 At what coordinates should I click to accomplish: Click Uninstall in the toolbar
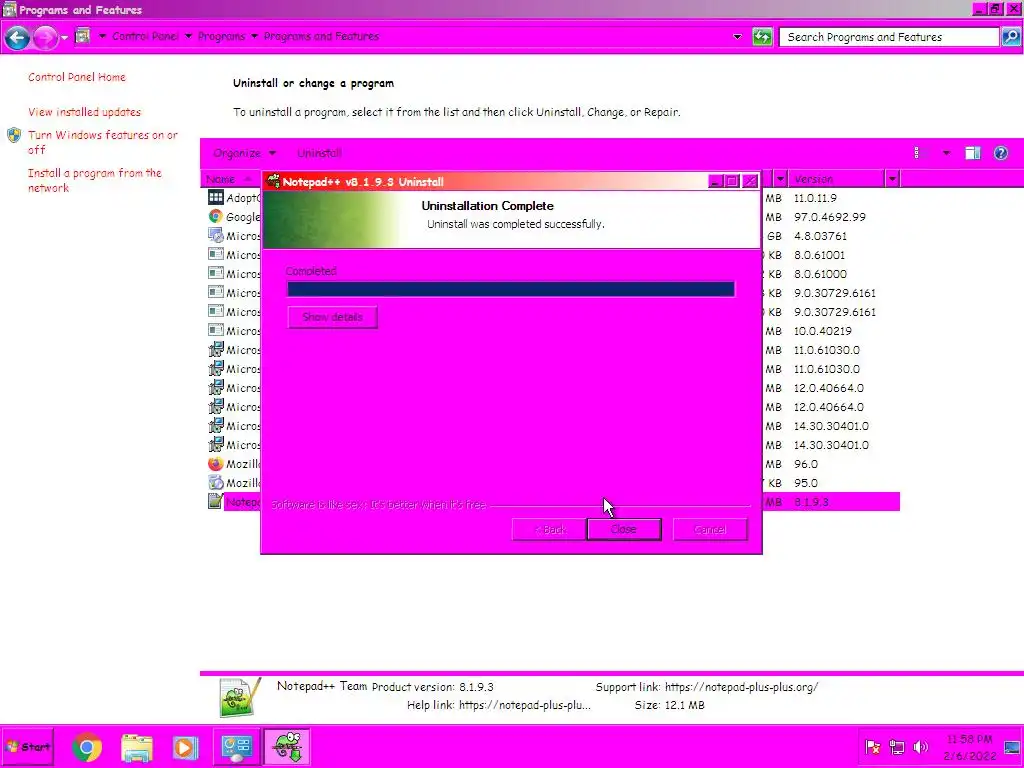pyautogui.click(x=319, y=153)
